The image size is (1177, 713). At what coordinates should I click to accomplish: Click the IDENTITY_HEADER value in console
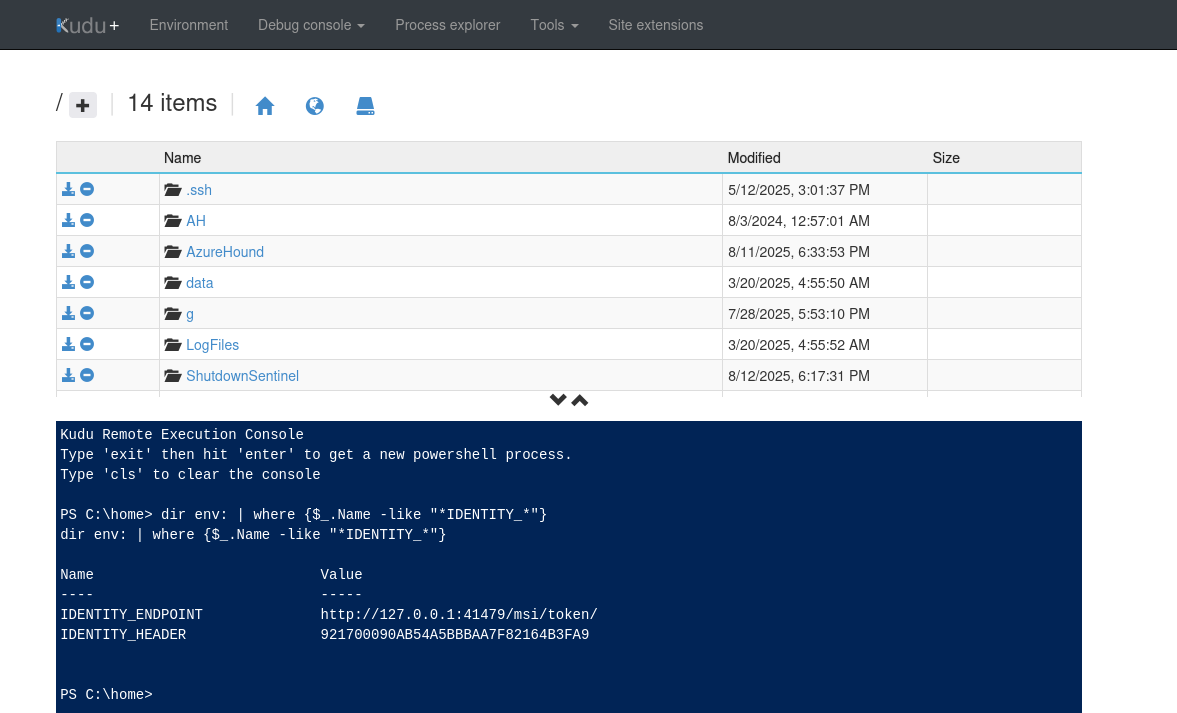tap(455, 634)
